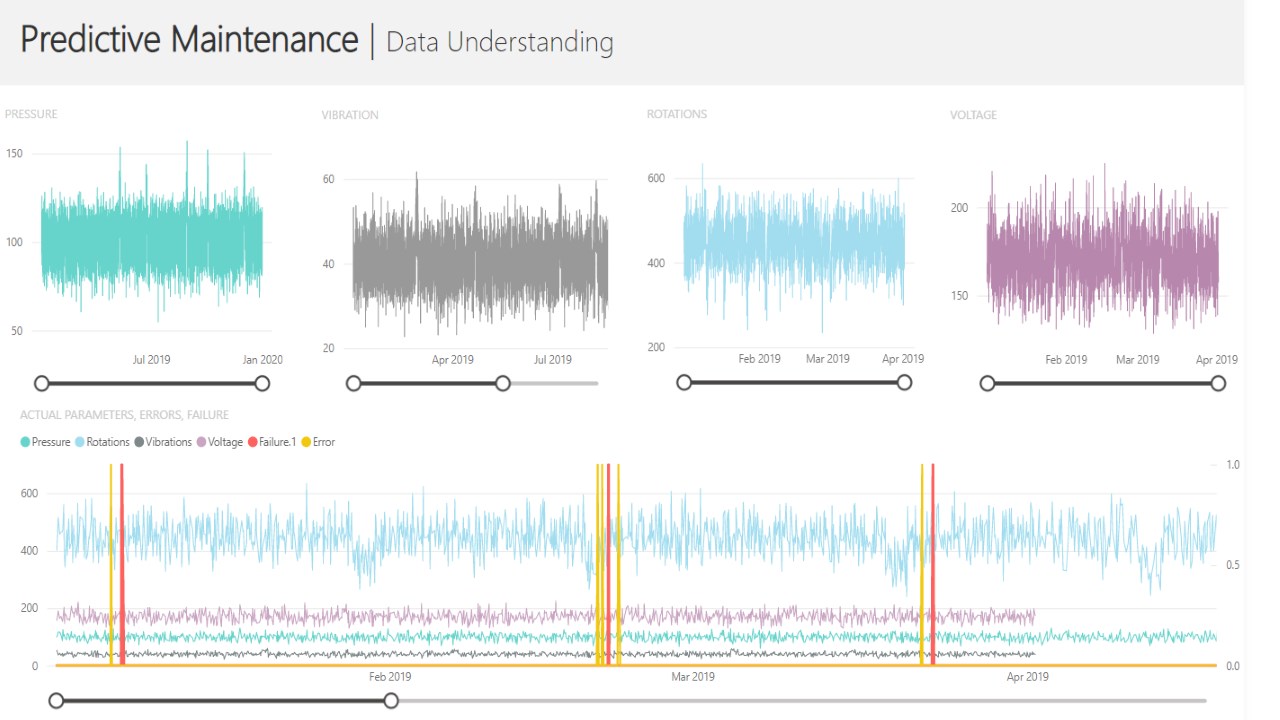Click Mar 2019 label on combined chart axis

pos(693,677)
